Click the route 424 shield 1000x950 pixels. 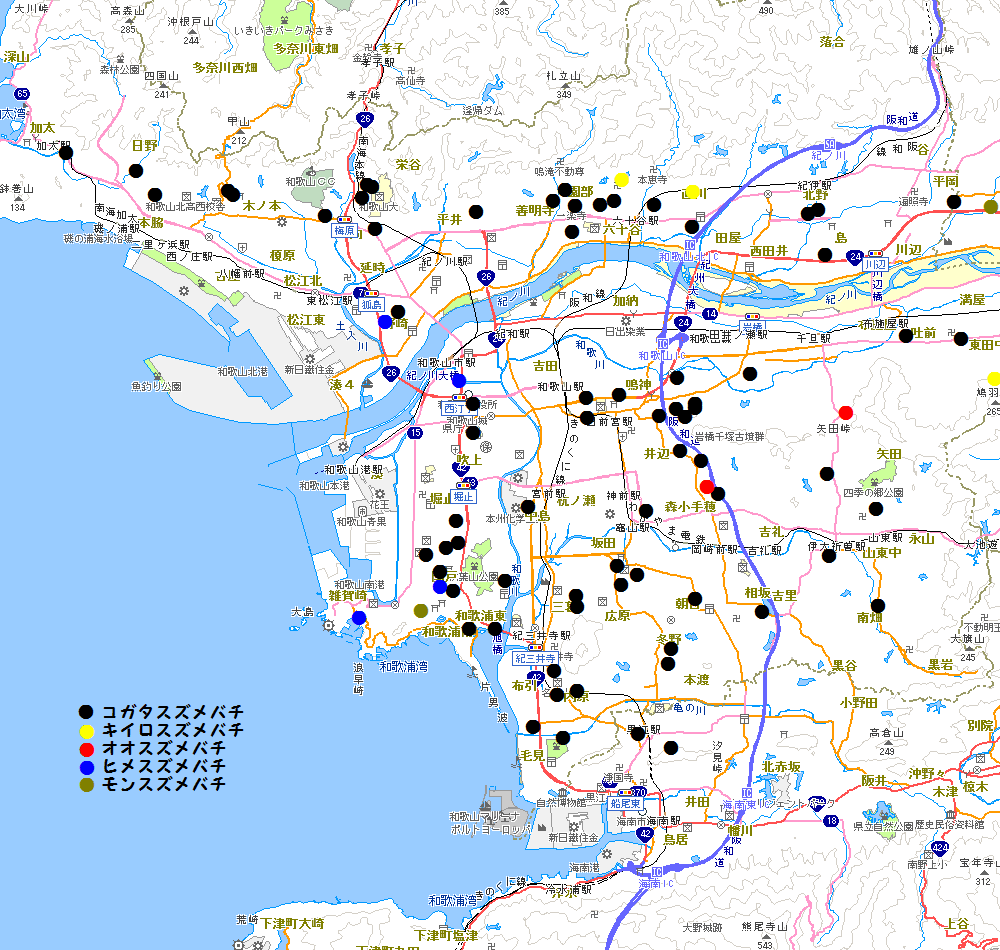[x=939, y=848]
